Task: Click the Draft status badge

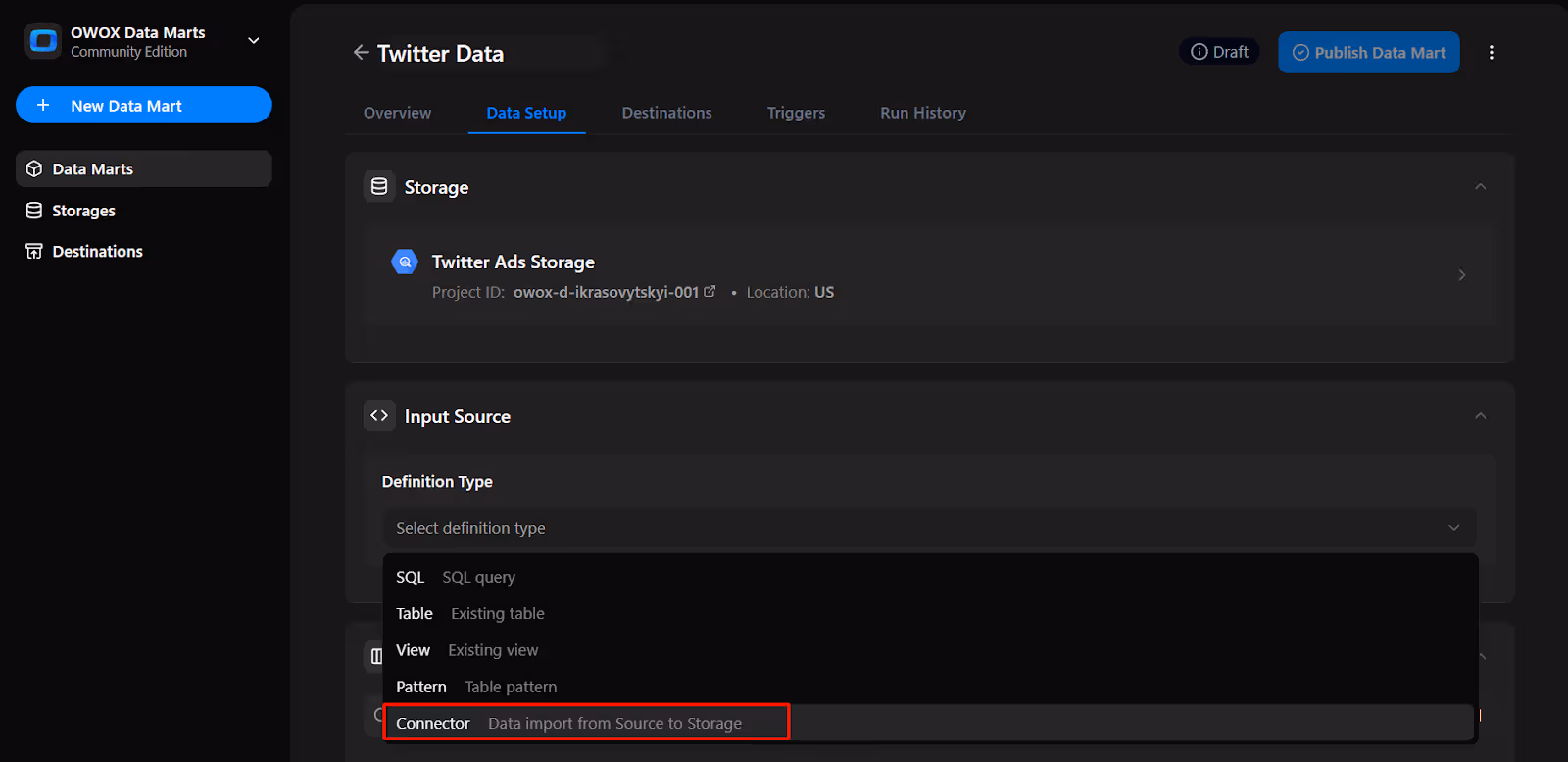Action: (x=1219, y=52)
